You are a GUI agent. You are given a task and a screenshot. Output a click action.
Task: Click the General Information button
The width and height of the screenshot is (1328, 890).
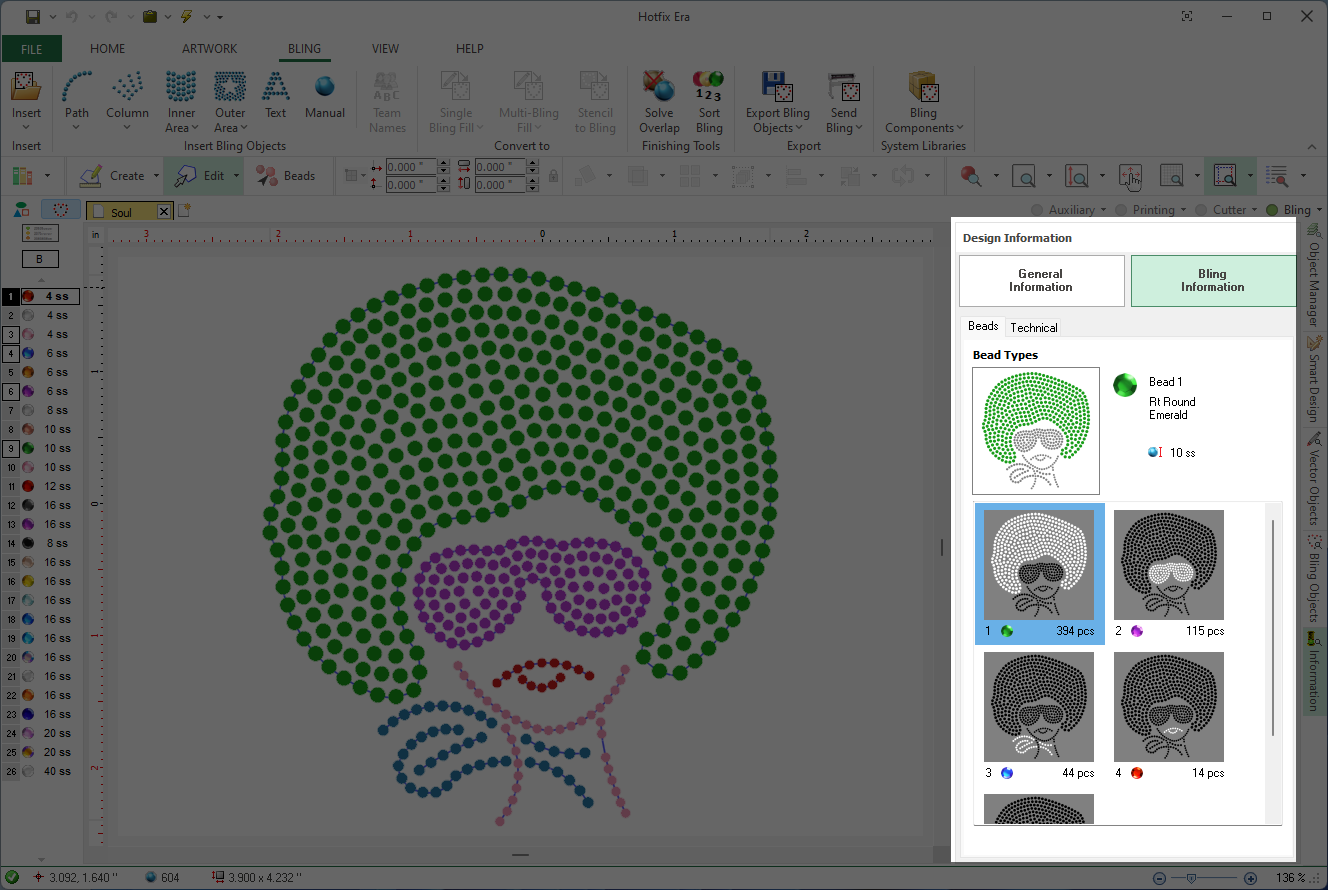click(1041, 280)
